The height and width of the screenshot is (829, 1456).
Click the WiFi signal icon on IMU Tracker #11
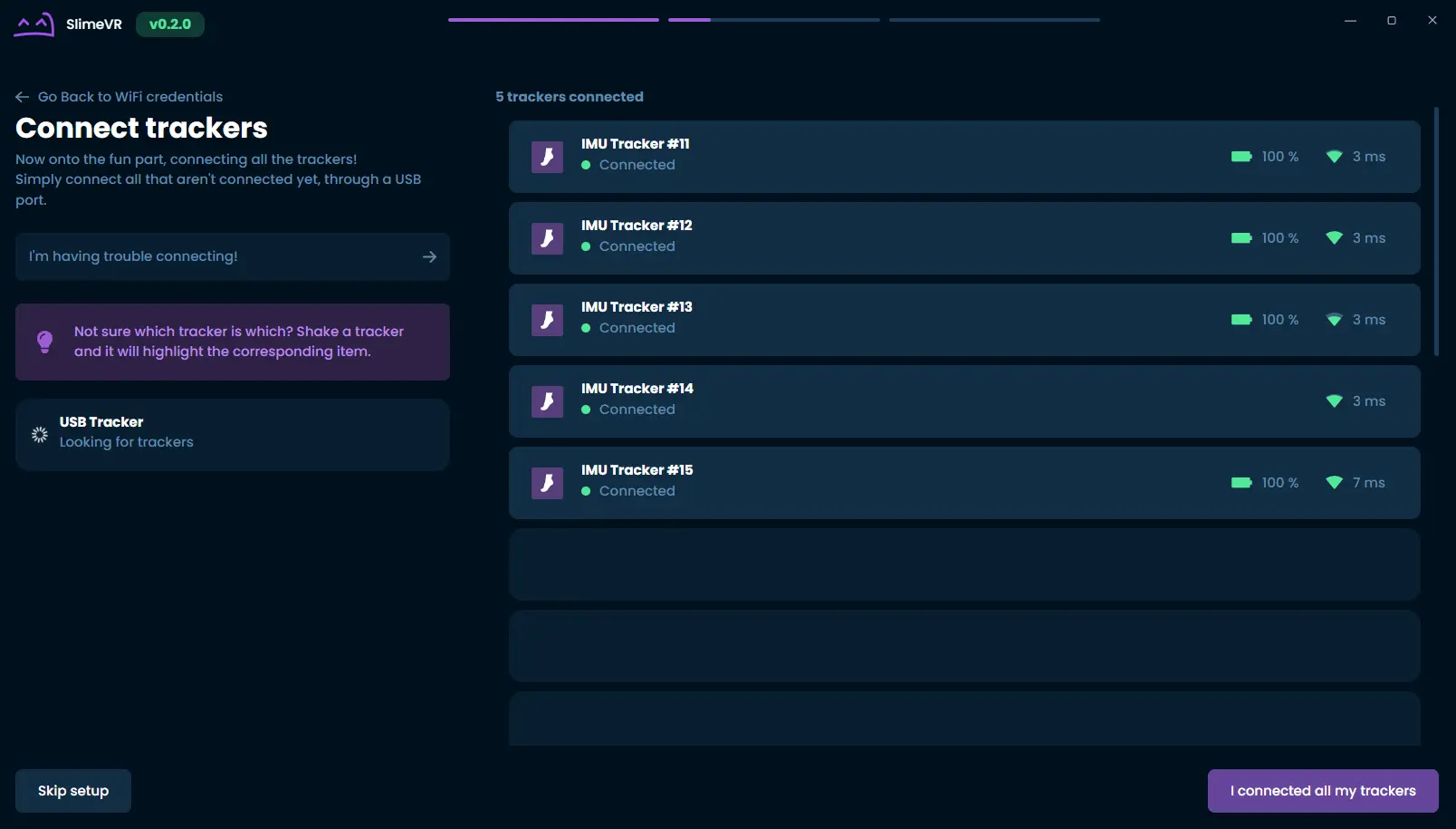click(1334, 157)
